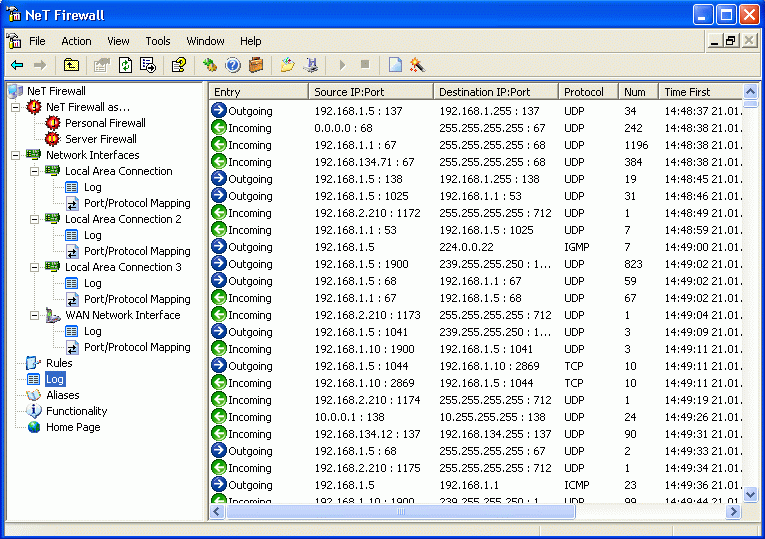Click the new blank document toolbar icon
Image resolution: width=765 pixels, height=539 pixels.
(x=395, y=64)
